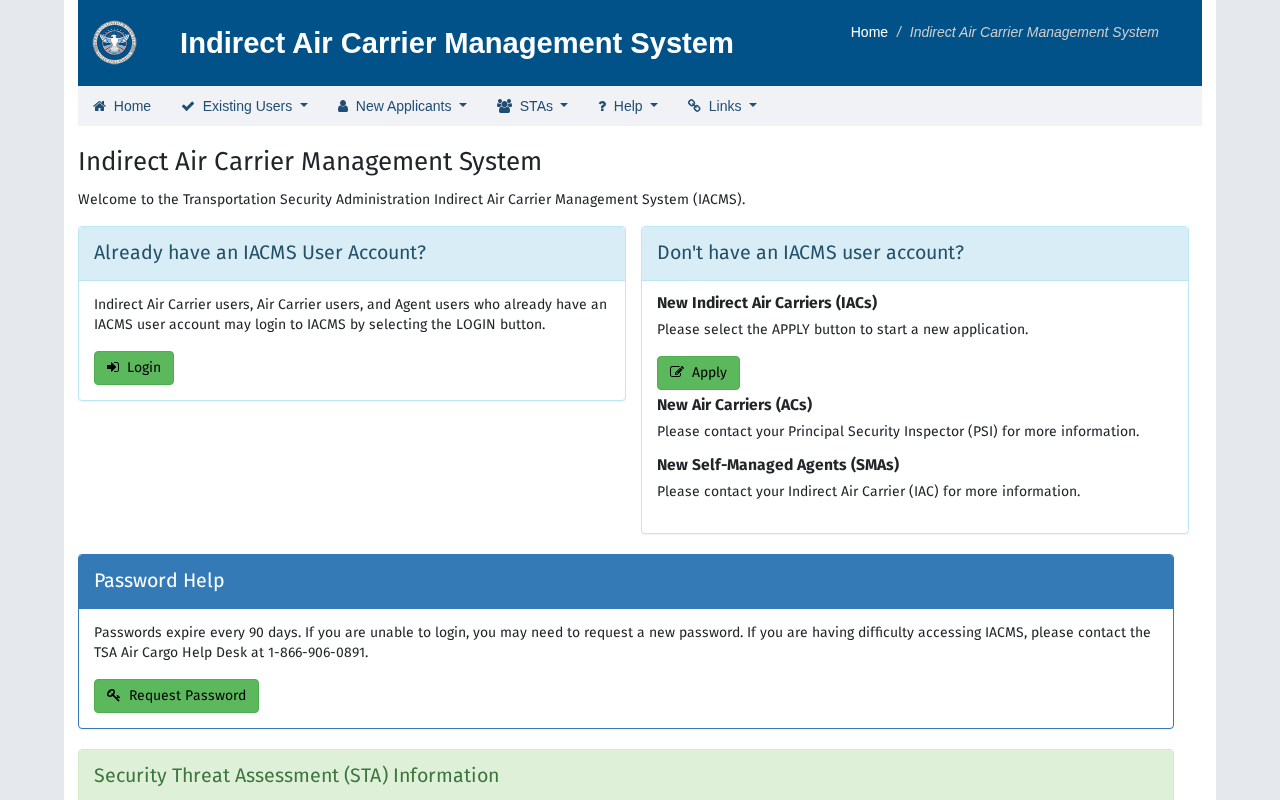The image size is (1280, 800).
Task: Click the 'Password Help' panel heading
Action: coord(159,581)
